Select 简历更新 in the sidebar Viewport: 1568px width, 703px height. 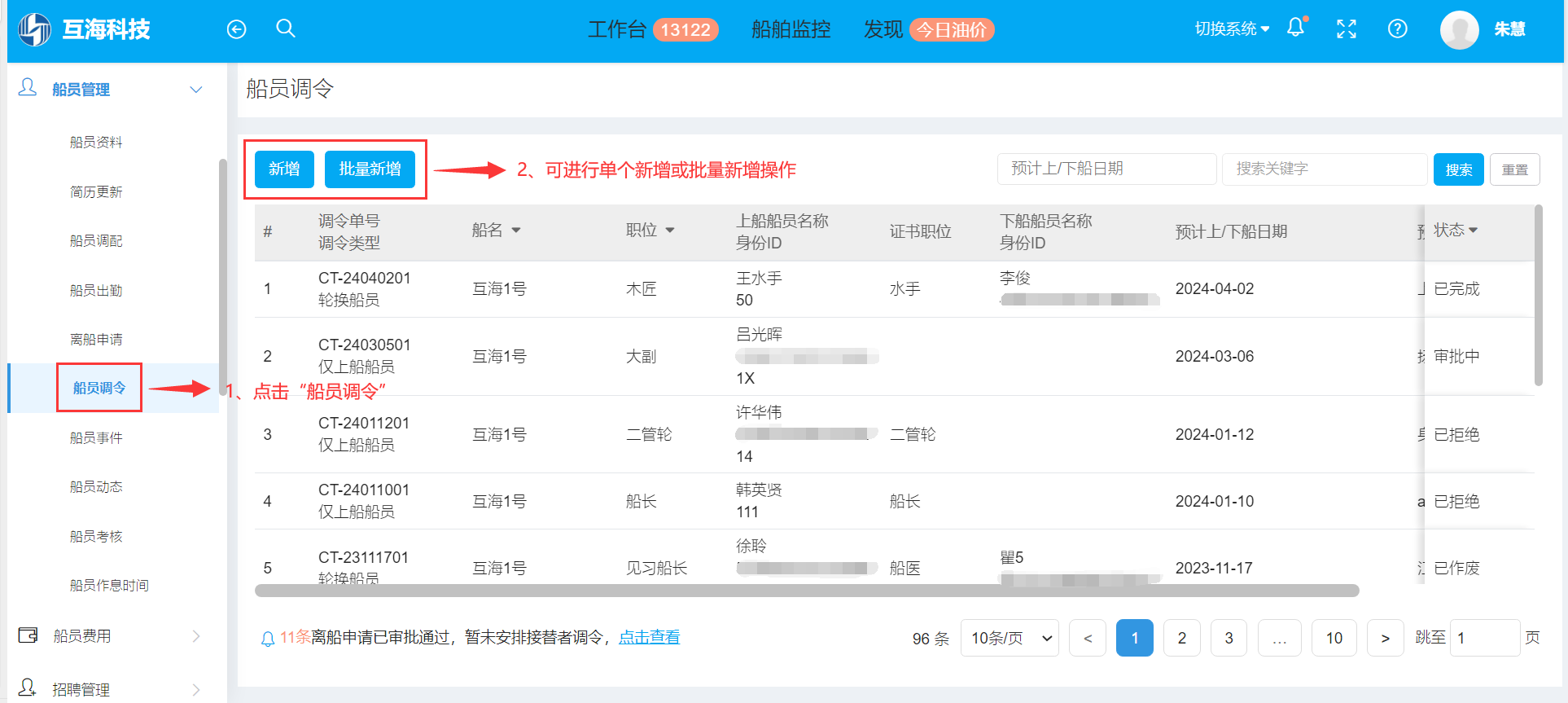coord(96,192)
